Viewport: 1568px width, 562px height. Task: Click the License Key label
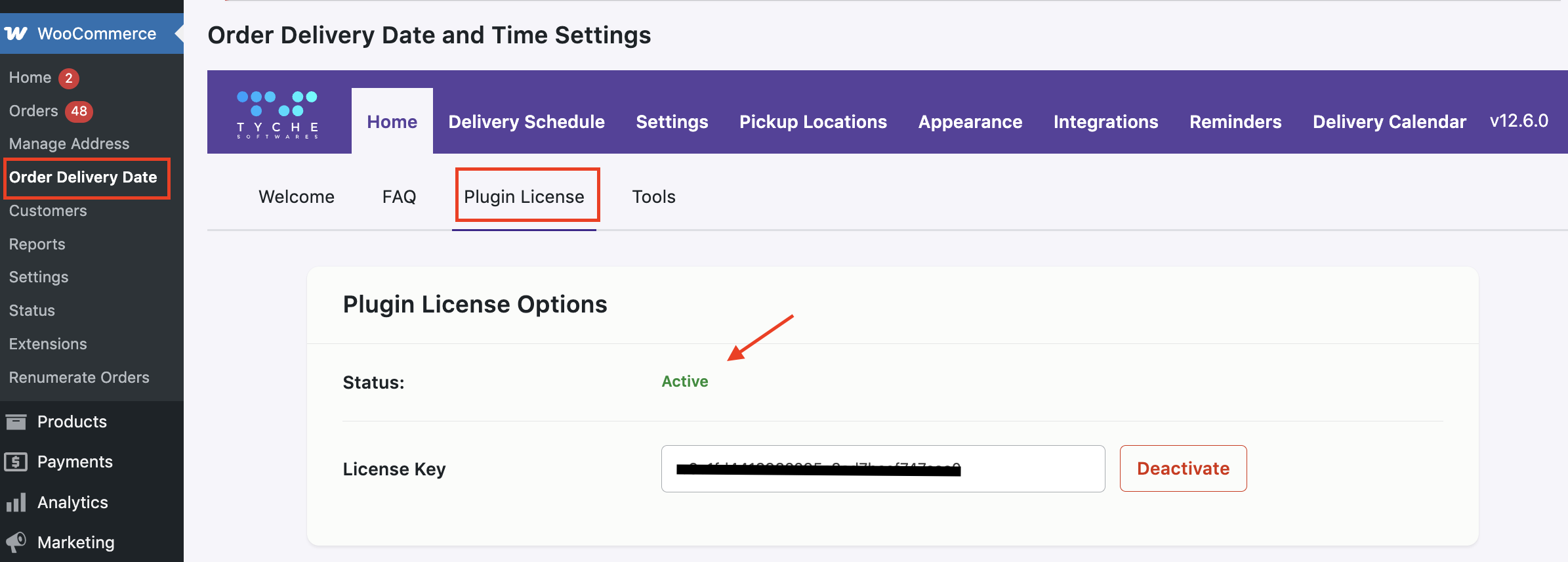point(394,469)
